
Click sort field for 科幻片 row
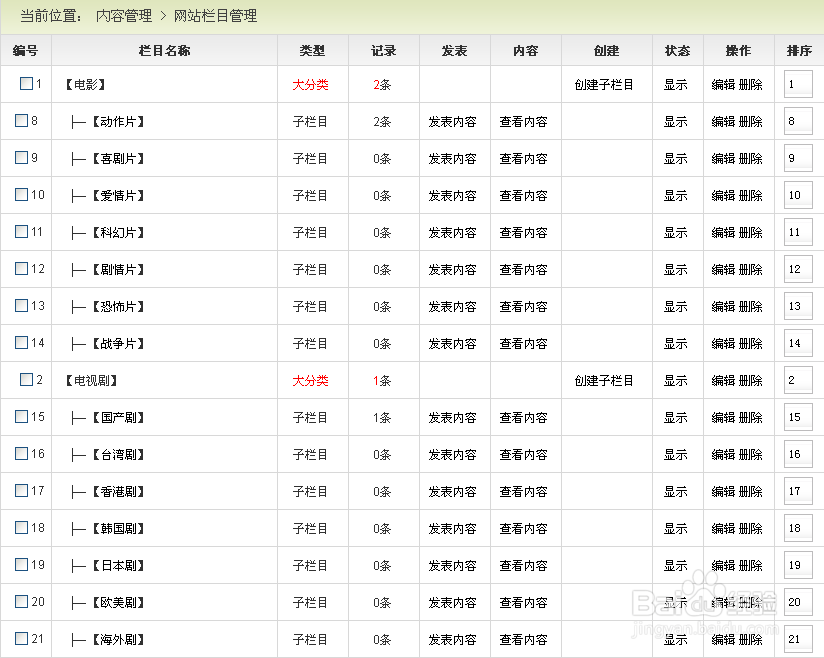tap(798, 232)
